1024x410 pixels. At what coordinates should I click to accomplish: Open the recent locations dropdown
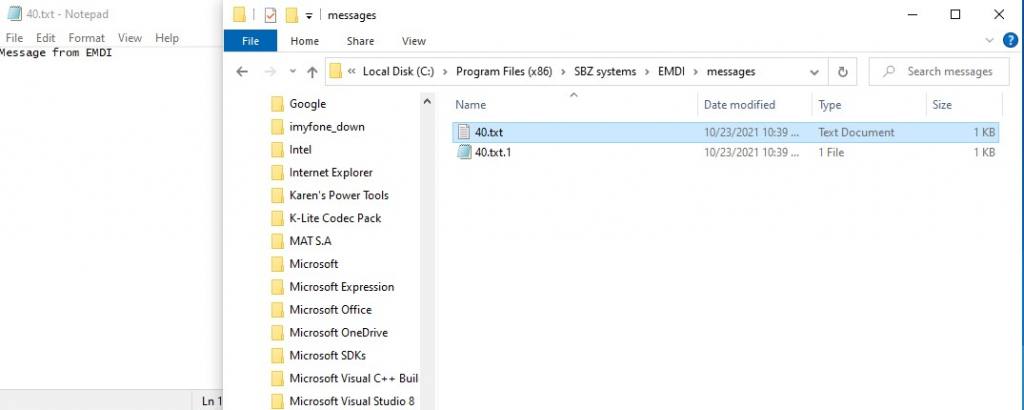click(293, 72)
